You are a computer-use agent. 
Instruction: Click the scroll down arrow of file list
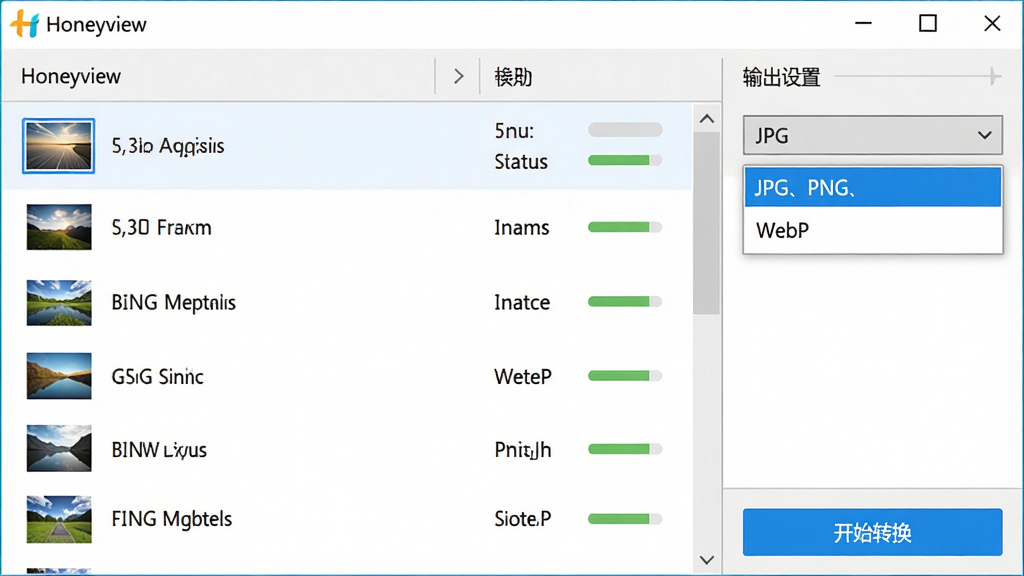pos(707,560)
